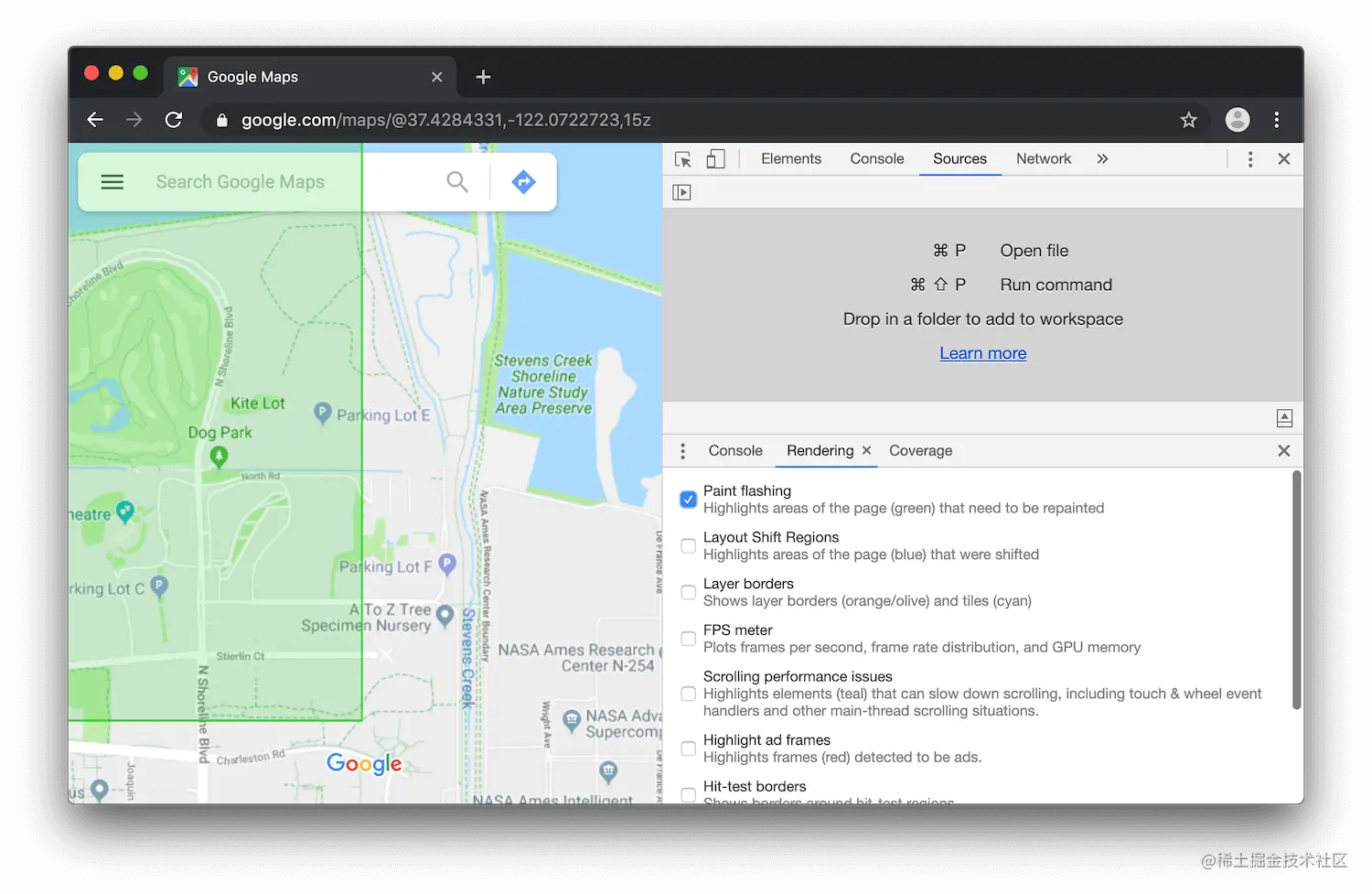Open Chrome's three-dot menu
The width and height of the screenshot is (1372, 894).
tap(1277, 120)
